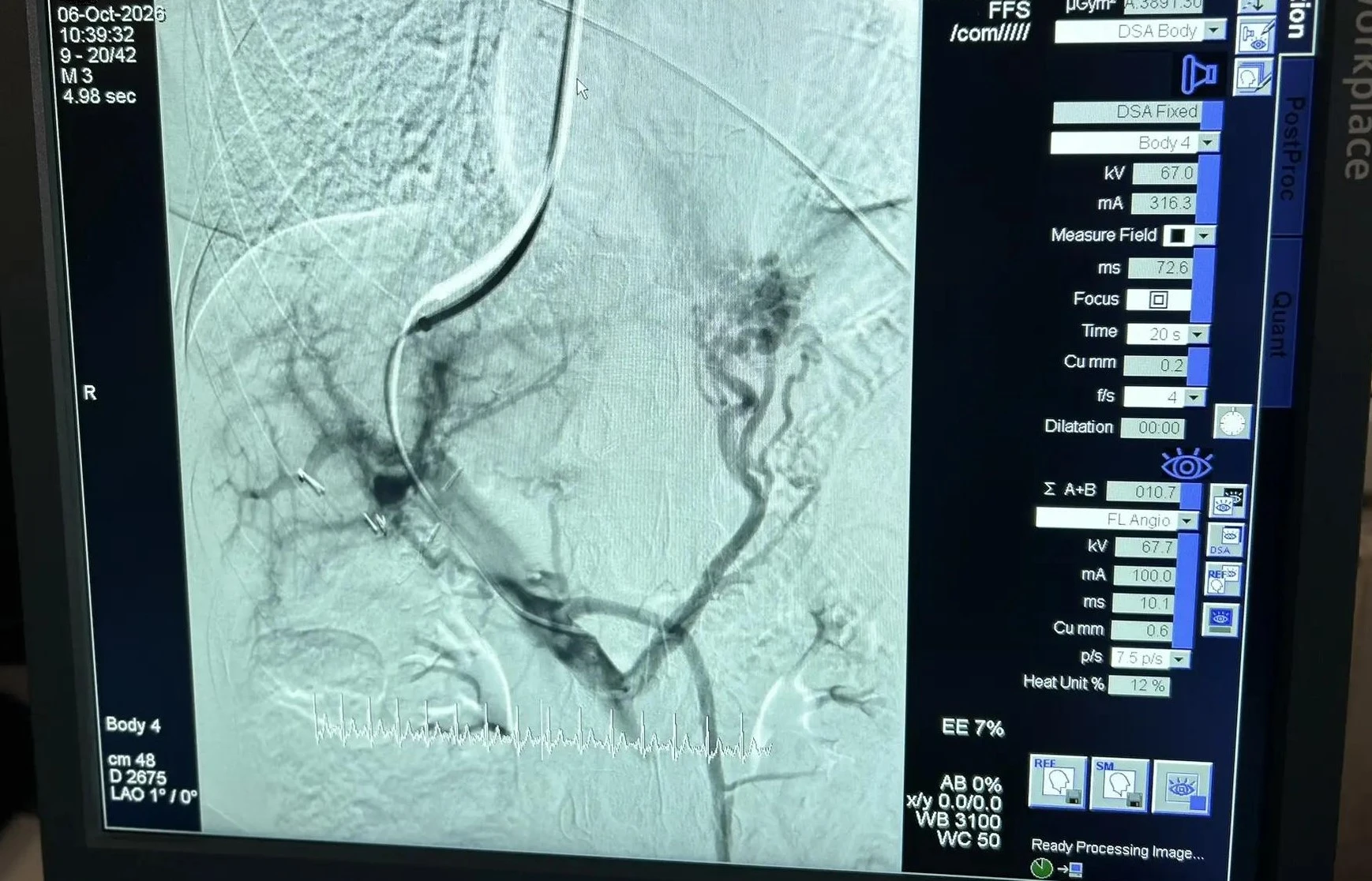
Task: Click the Heat Unit 12 % value
Action: pyautogui.click(x=1139, y=685)
